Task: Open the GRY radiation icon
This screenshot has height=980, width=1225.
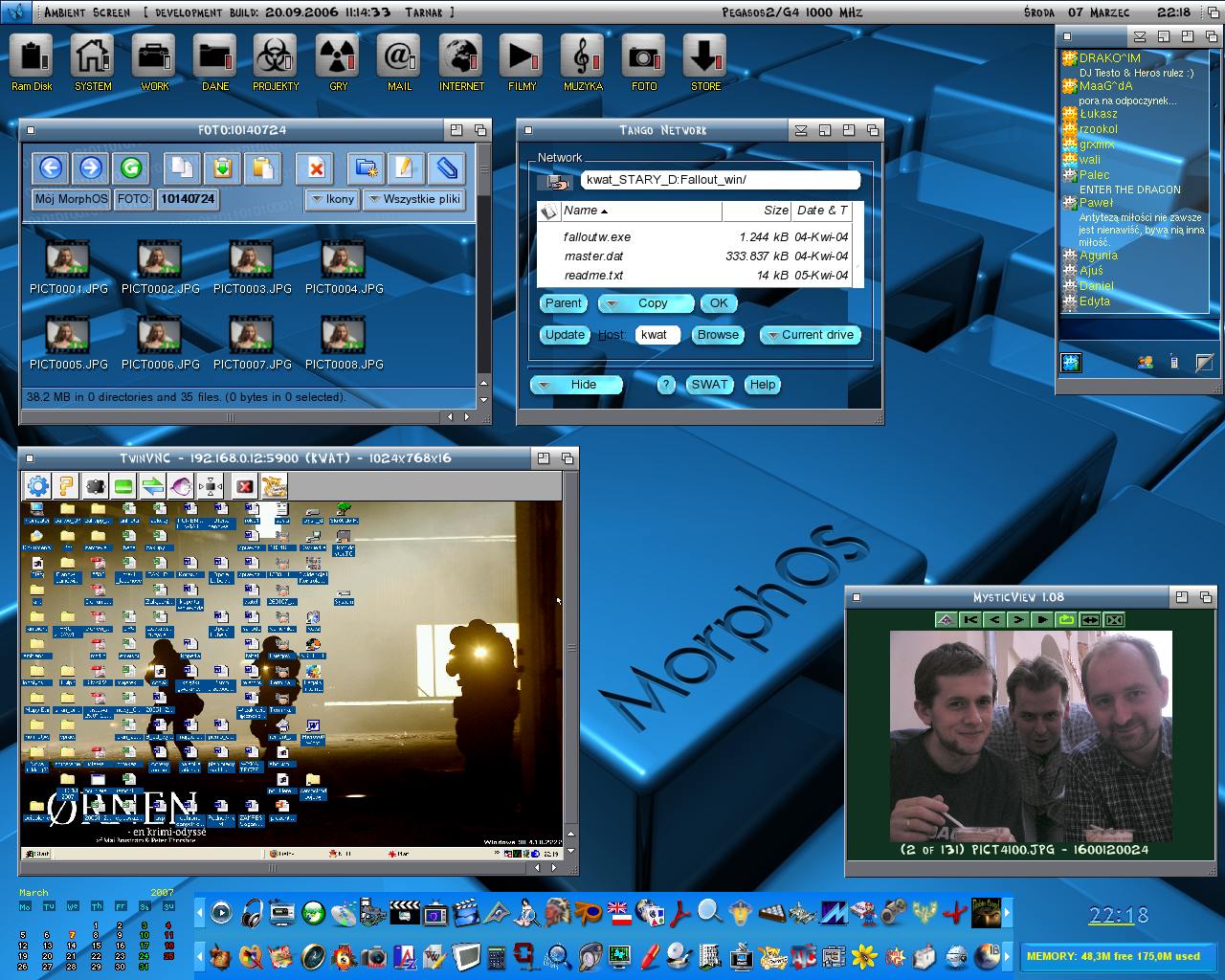Action: click(x=338, y=63)
